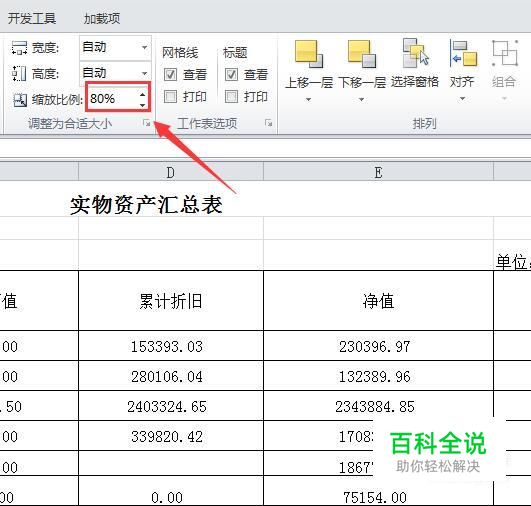Image resolution: width=531 pixels, height=506 pixels.
Task: Select the 累计折旧 header cell
Action: point(171,301)
